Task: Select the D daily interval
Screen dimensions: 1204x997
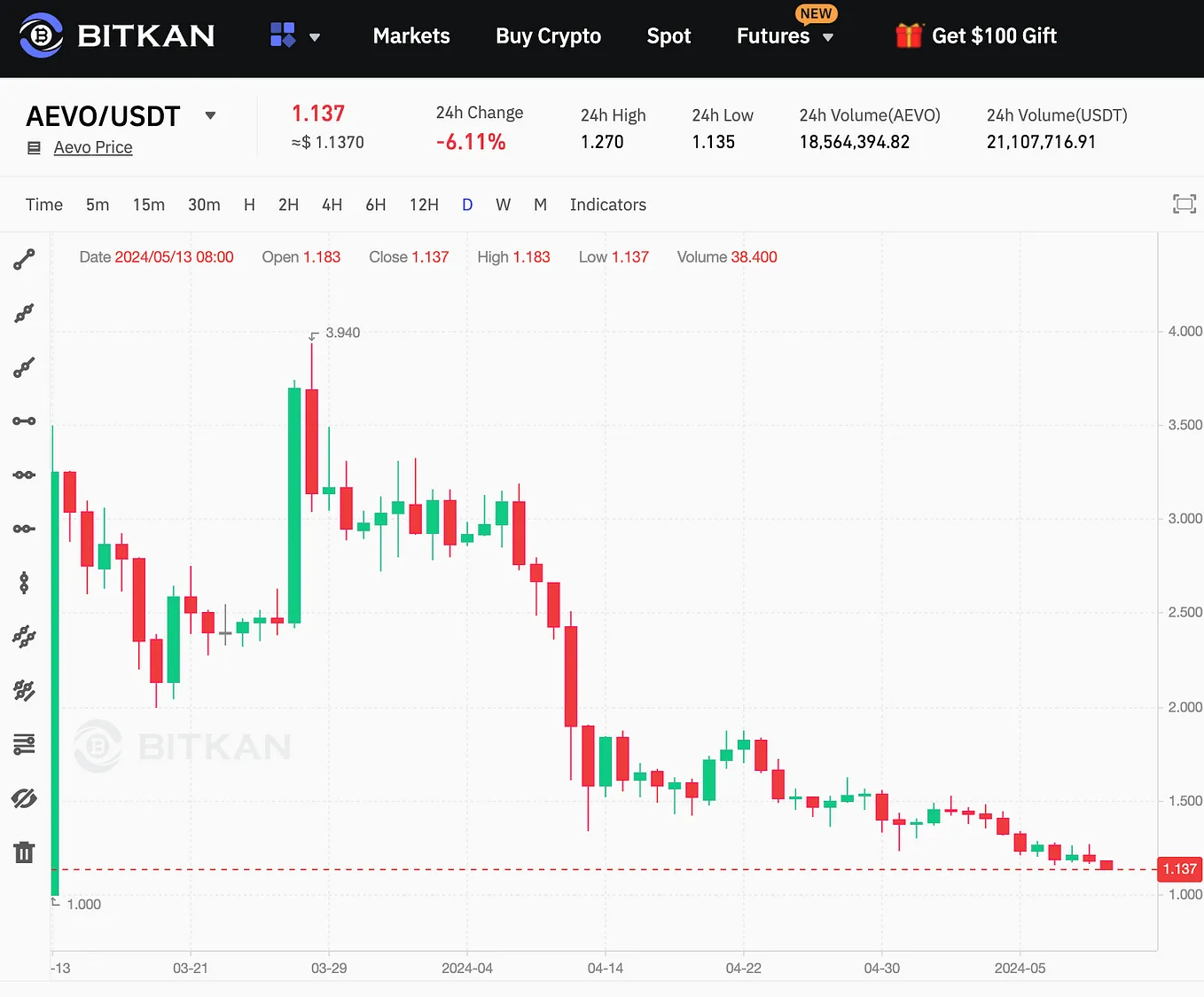Action: (467, 205)
